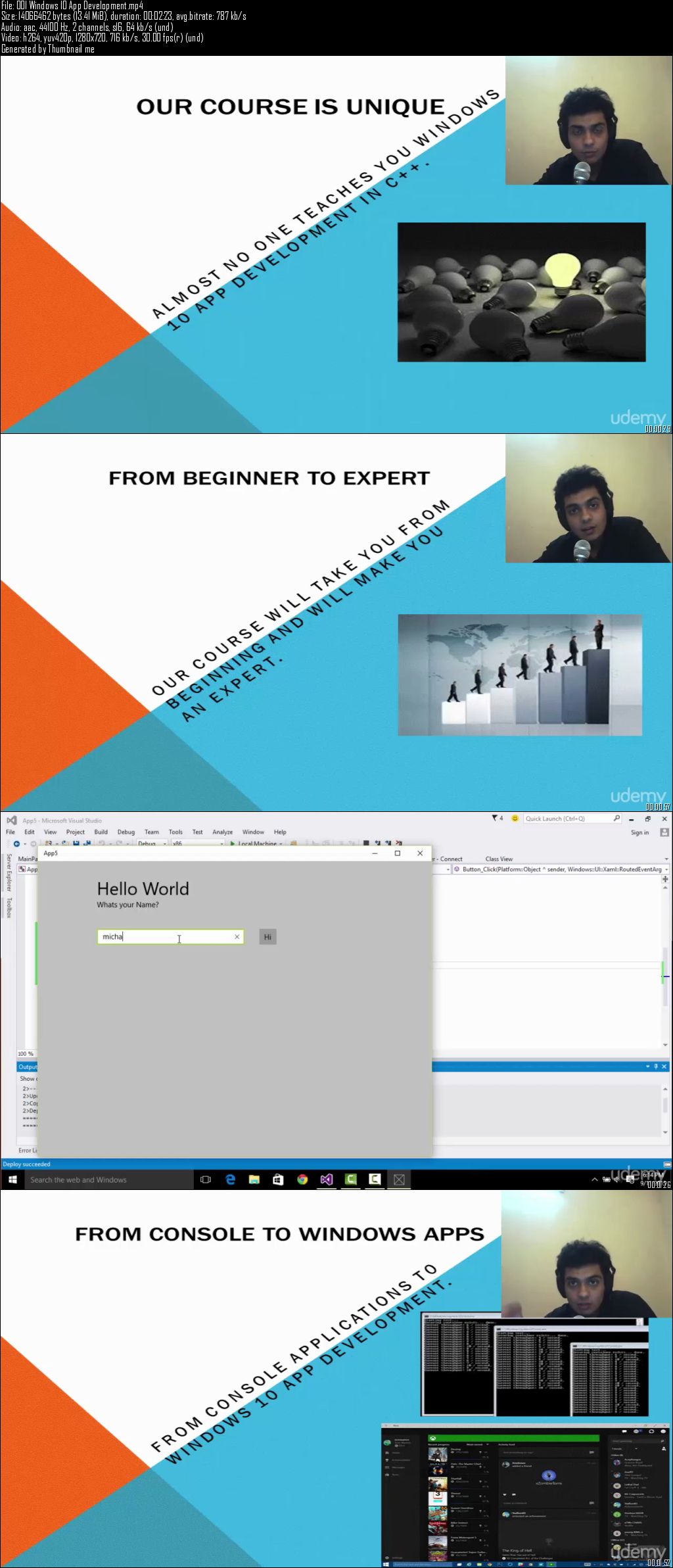Open the Build menu
The image size is (673, 1568).
point(101,832)
